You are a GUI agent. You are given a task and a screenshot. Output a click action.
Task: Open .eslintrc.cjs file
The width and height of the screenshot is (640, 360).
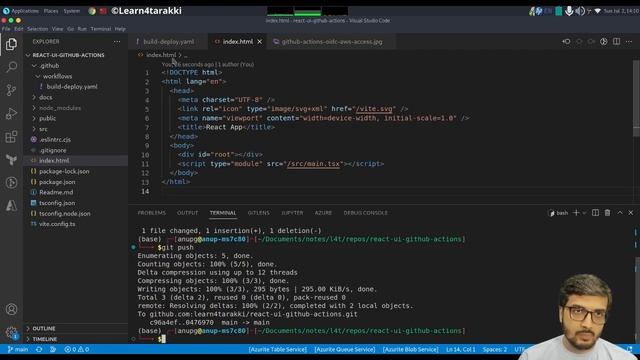[x=55, y=140]
